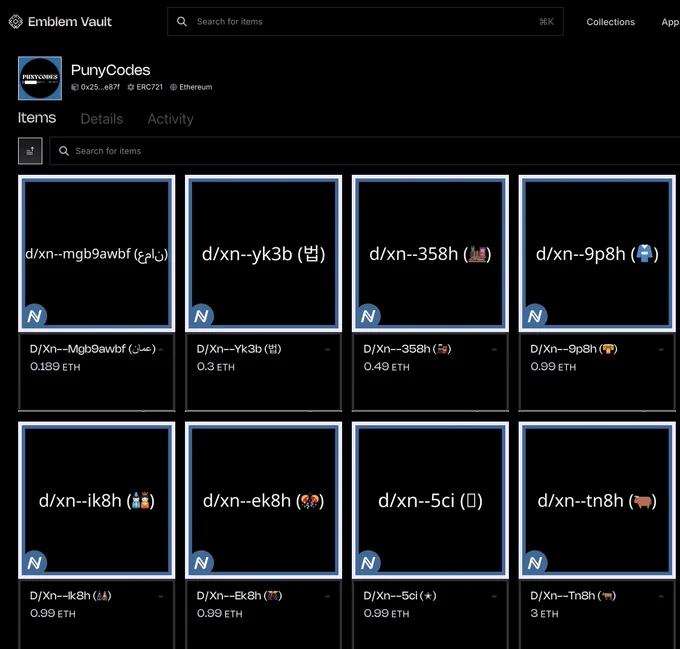Click the 0.49 ETH price

(386, 367)
